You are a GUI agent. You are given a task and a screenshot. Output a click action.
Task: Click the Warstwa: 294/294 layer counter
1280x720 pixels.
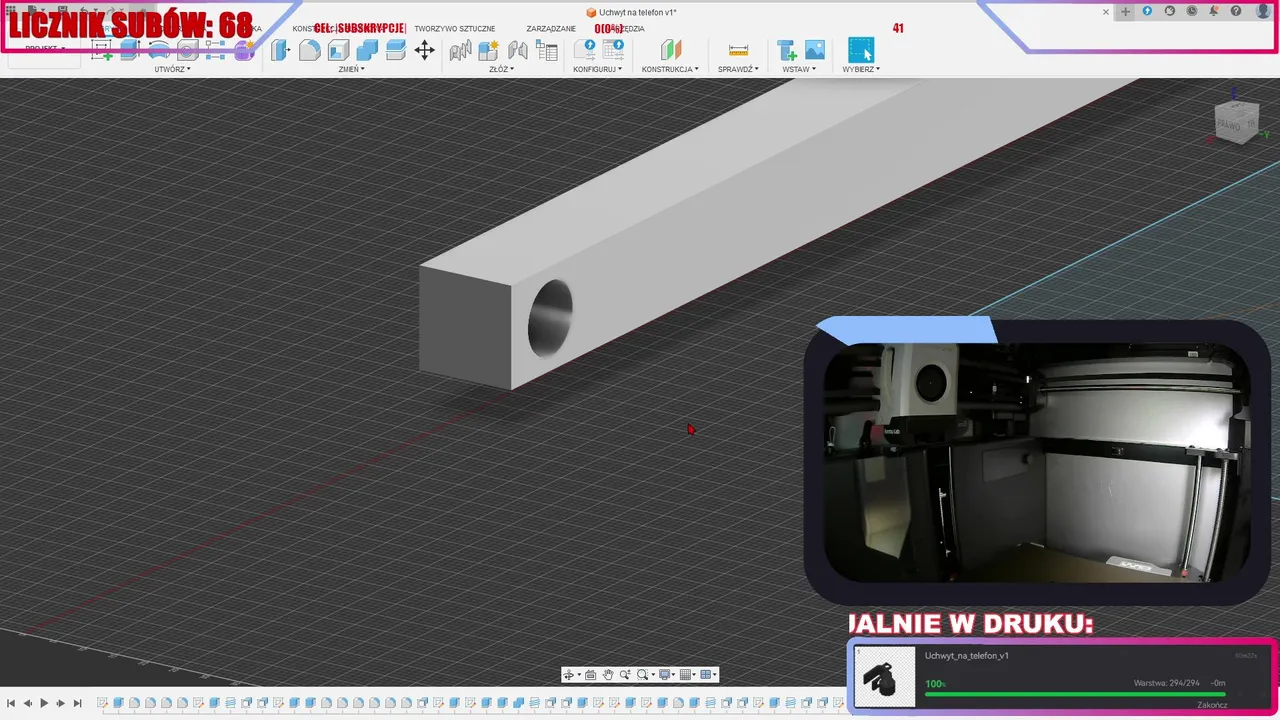pyautogui.click(x=1166, y=684)
